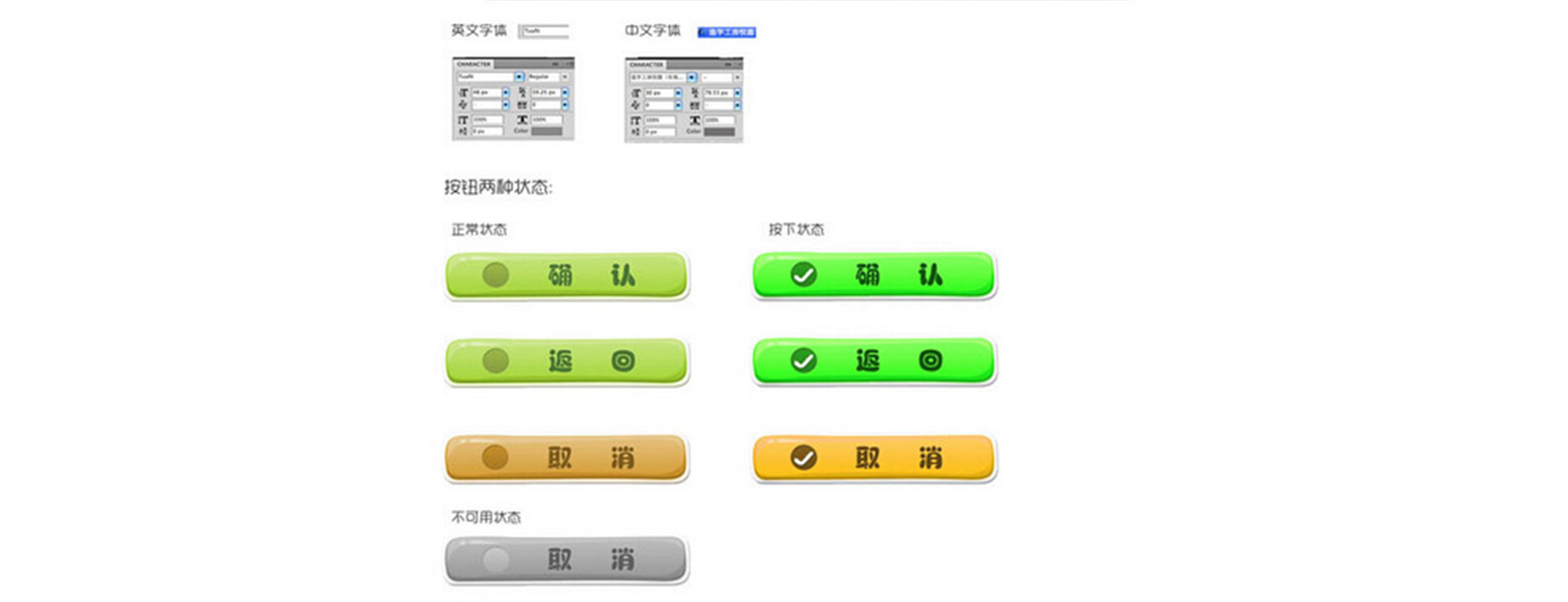The width and height of the screenshot is (1568, 602).
Task: Click the tracking icon in English-font Character panel
Action: coord(522,105)
